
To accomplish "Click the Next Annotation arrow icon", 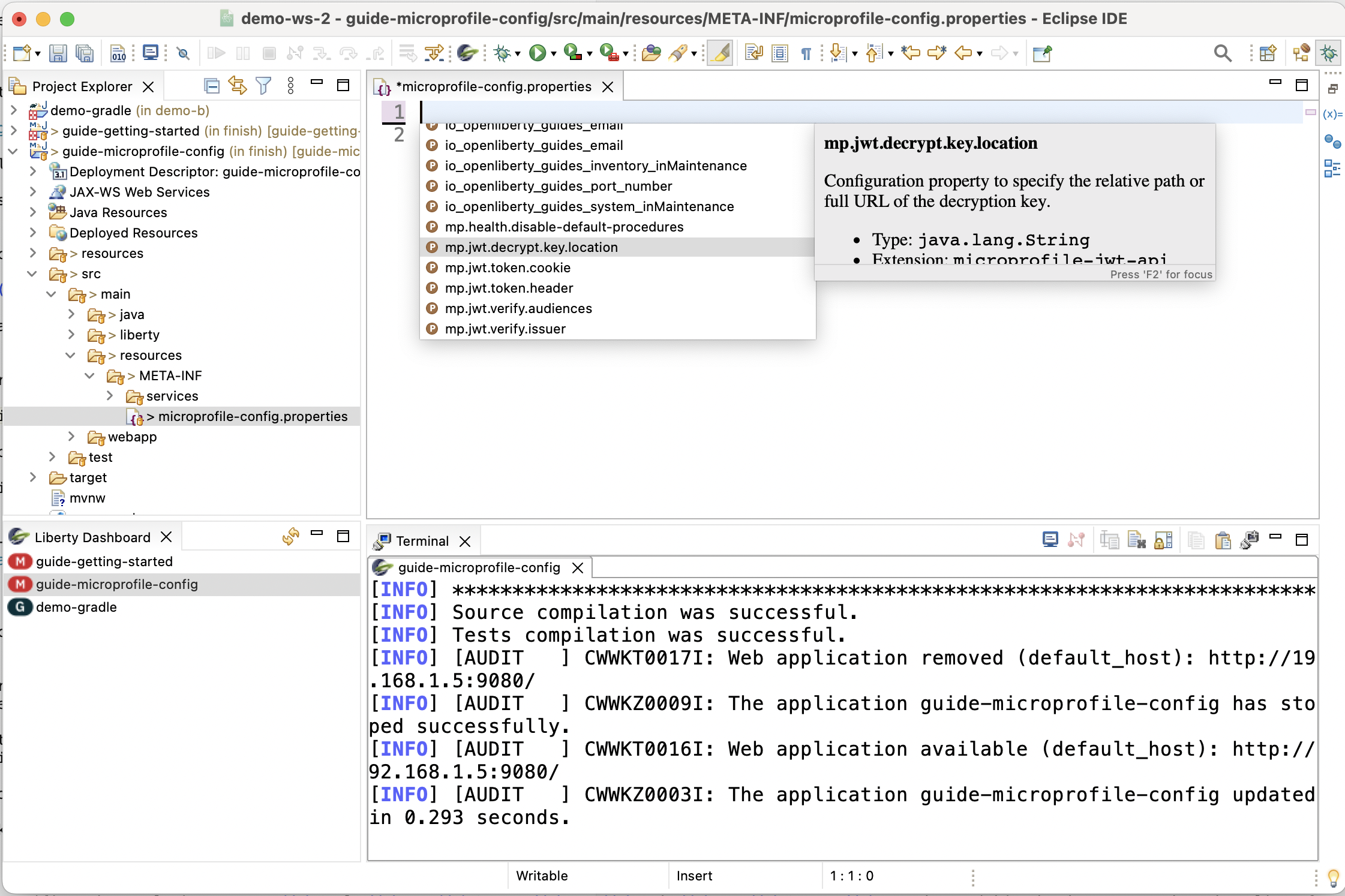I will [838, 53].
